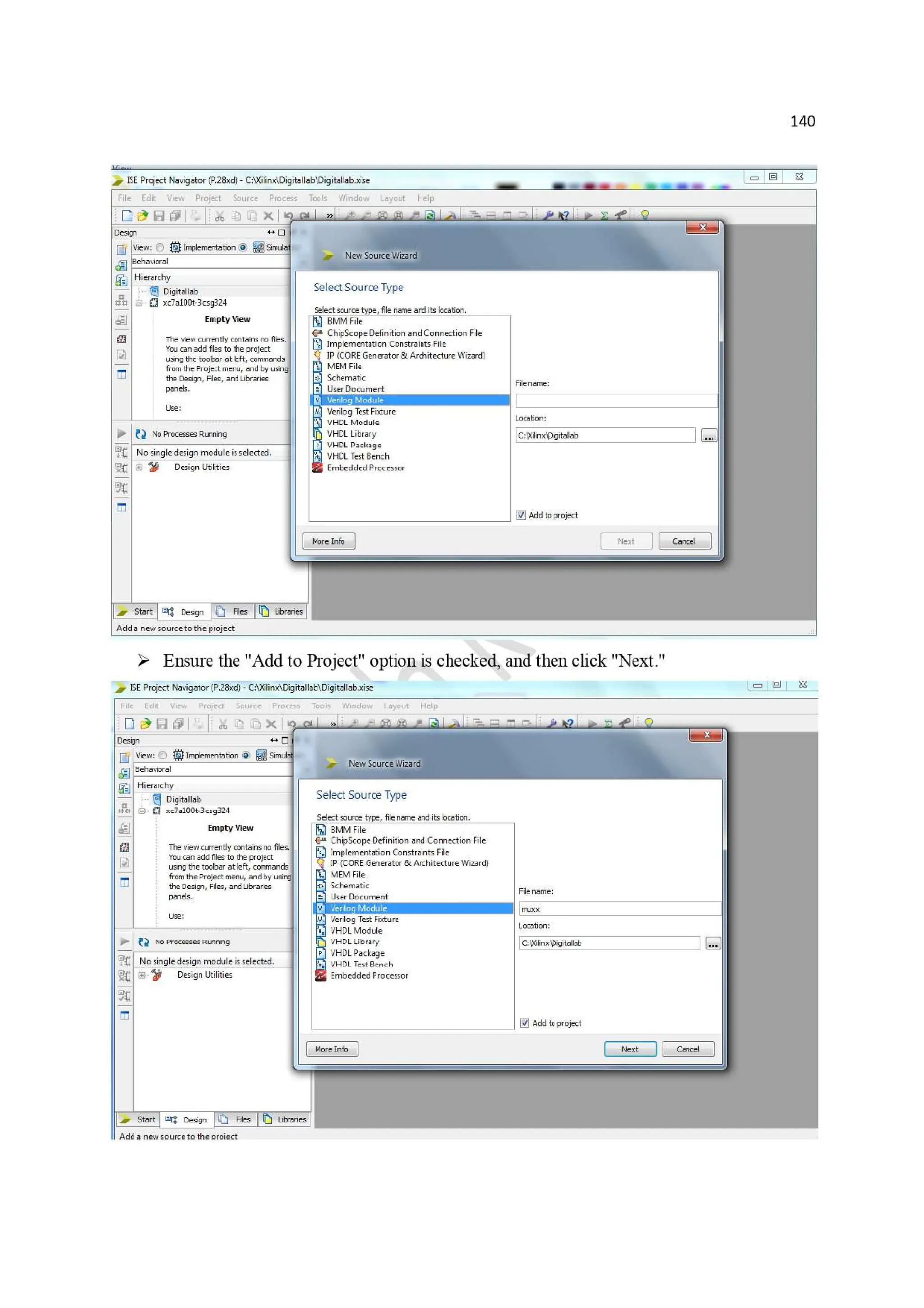
Task: Expand Design Utilities node in first screenshot
Action: 139,467
